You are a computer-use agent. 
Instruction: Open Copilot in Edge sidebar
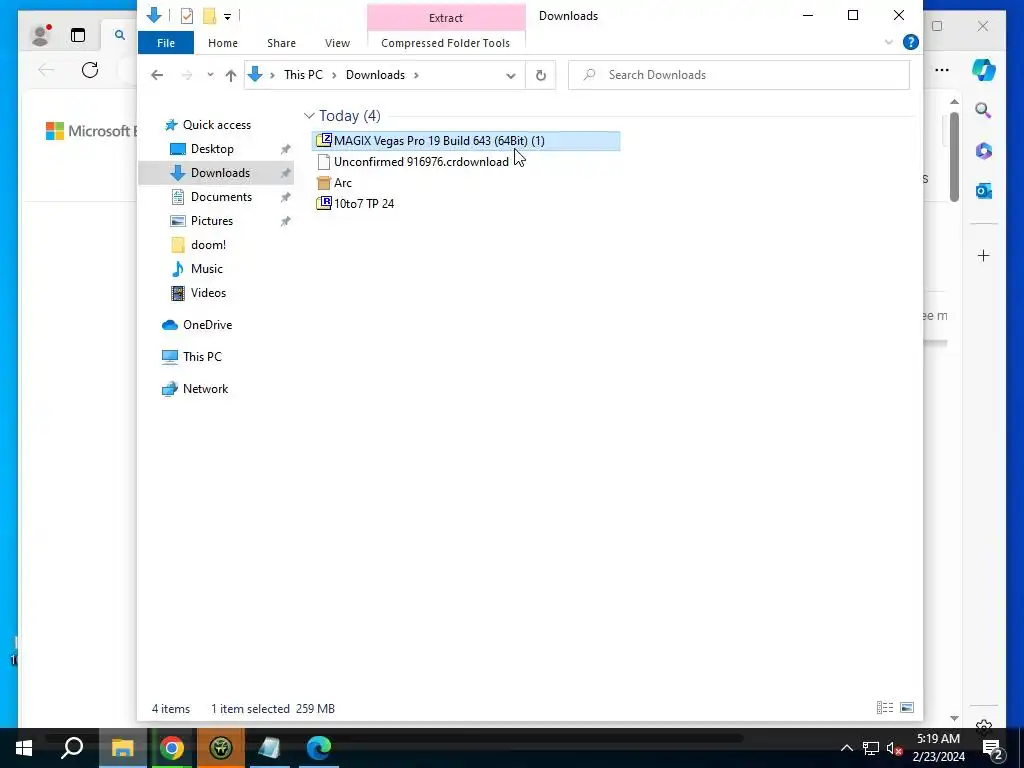tap(984, 69)
